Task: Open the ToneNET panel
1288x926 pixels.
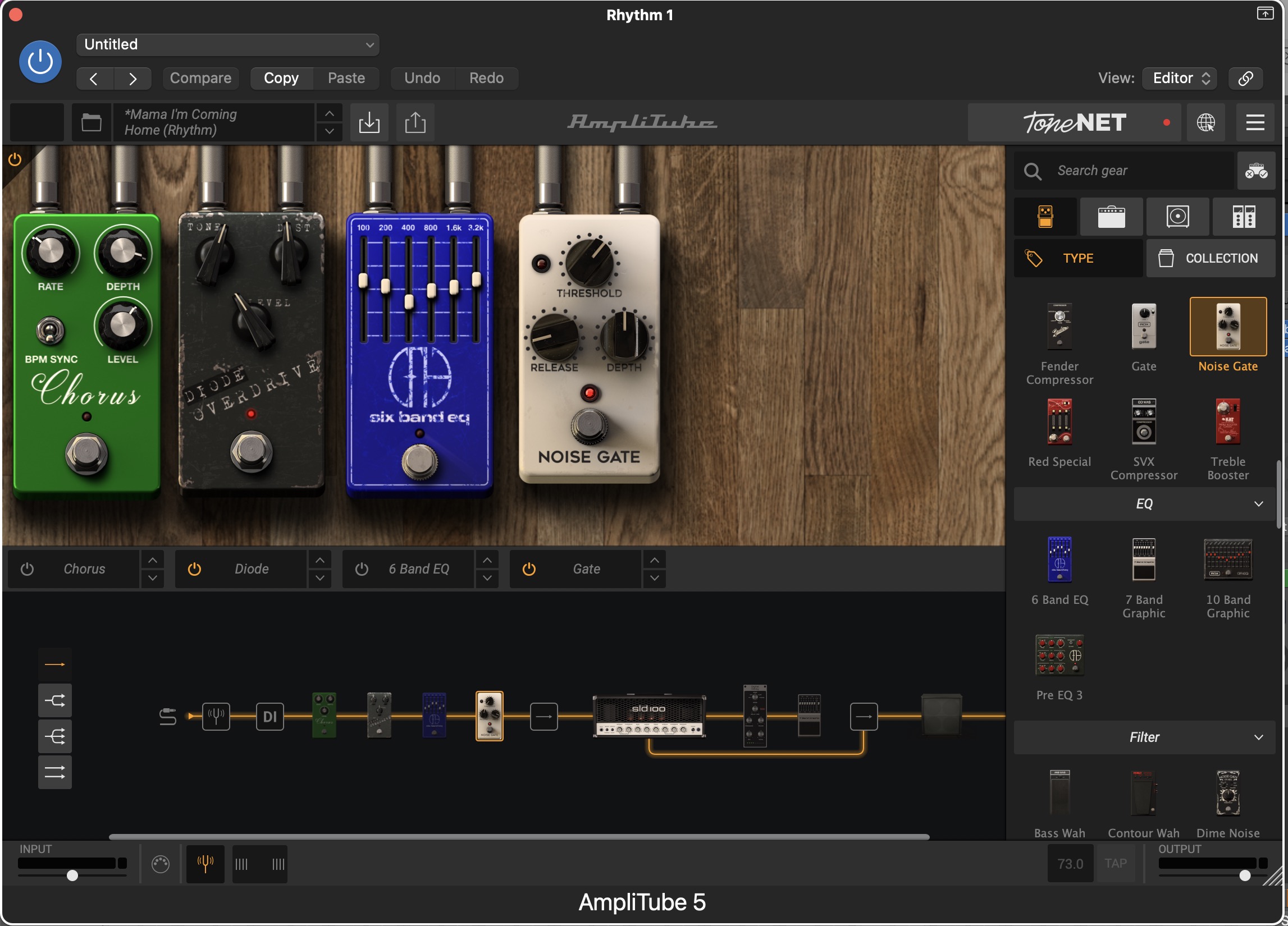Action: pos(1074,122)
